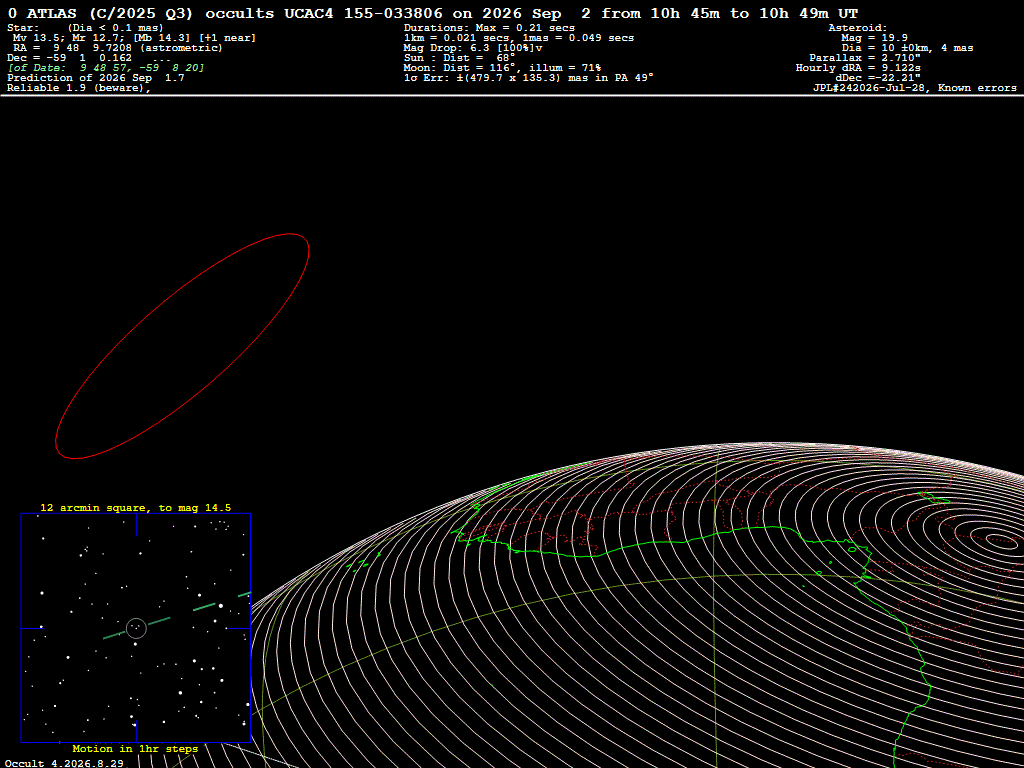Click the green 'of Date' coordinates text
1024x768 pixels.
click(106, 68)
